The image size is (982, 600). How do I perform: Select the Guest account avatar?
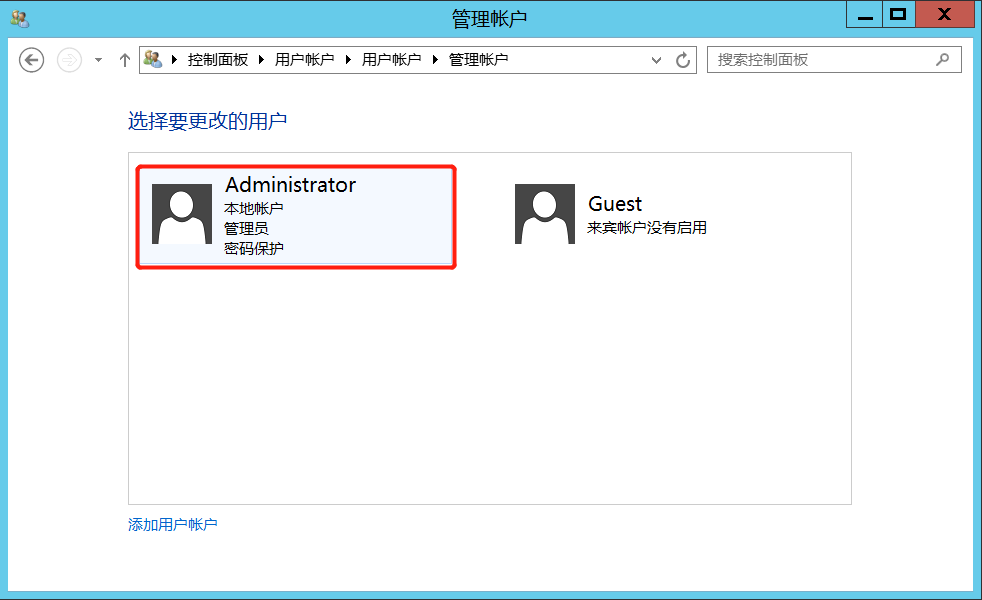pos(544,214)
